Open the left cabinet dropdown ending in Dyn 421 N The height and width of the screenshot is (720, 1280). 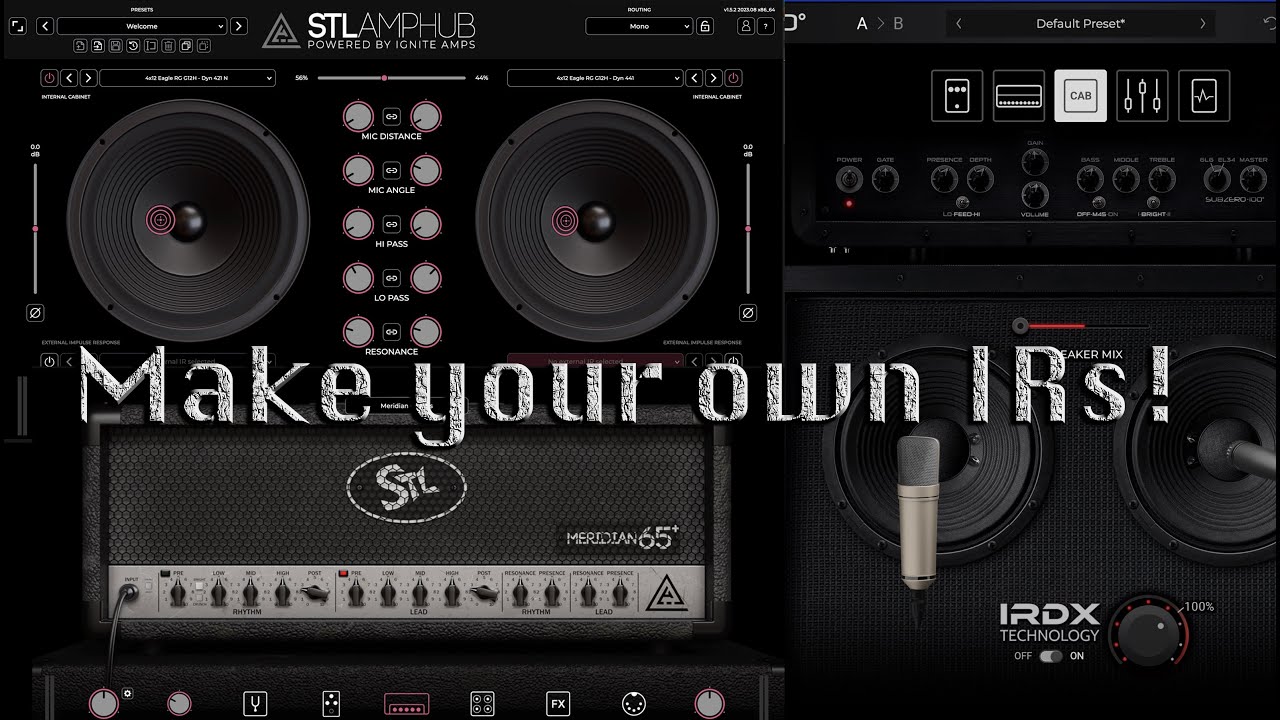(x=187, y=77)
